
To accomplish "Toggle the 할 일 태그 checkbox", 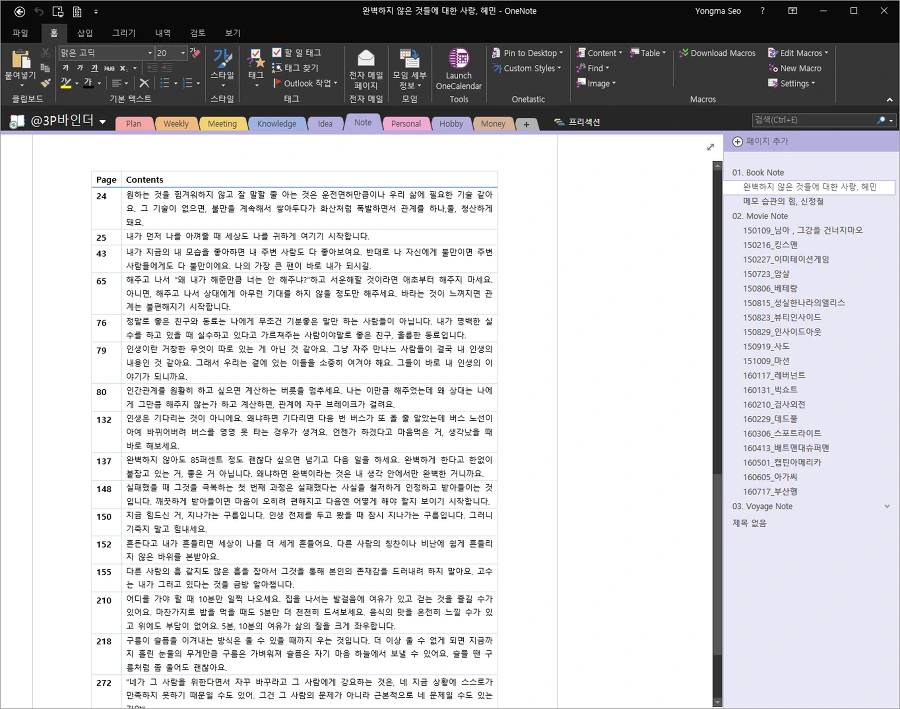I will (277, 53).
